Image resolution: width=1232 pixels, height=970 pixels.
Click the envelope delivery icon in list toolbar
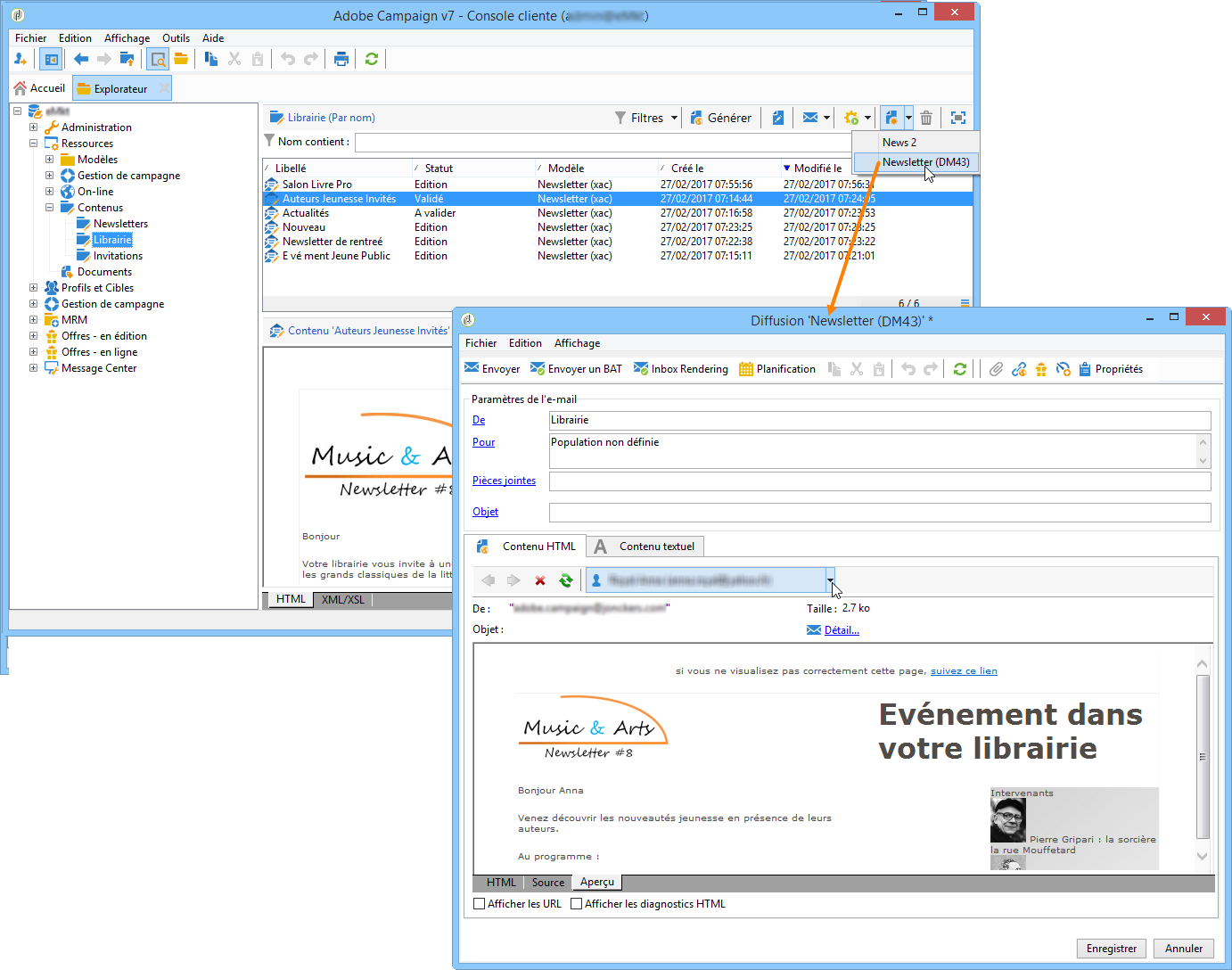810,118
